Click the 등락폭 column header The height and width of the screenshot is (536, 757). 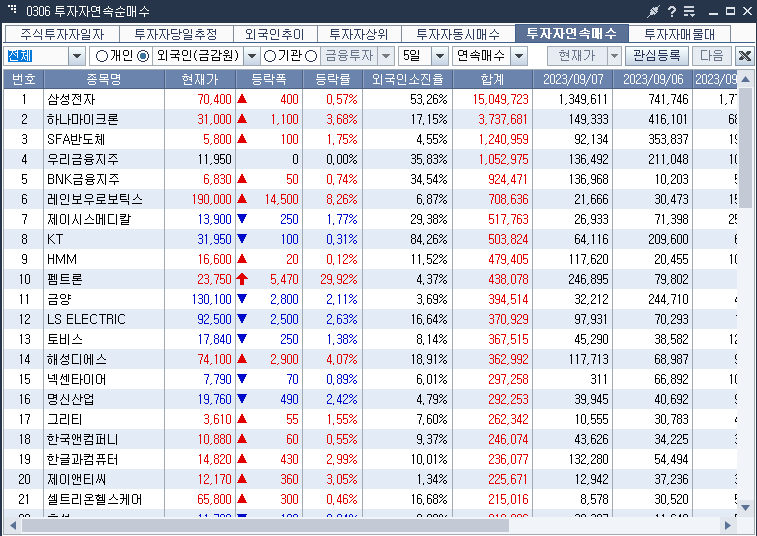[x=269, y=79]
